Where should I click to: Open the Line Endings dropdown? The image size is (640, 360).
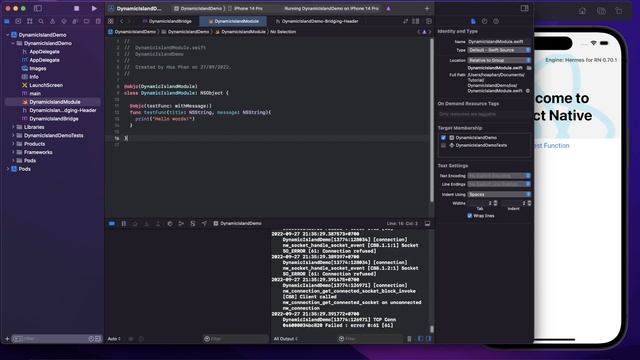[x=499, y=184]
